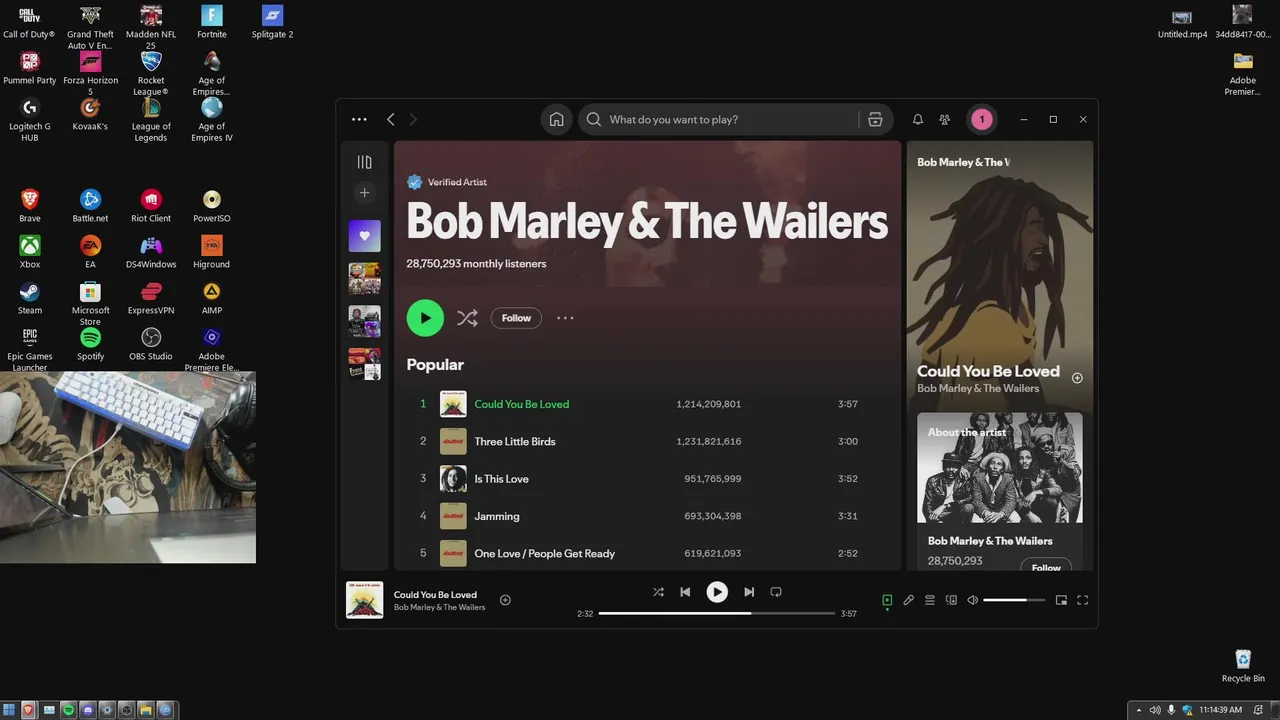Click Follow button in About the artist card
Viewport: 1280px width, 720px height.
pos(1046,566)
